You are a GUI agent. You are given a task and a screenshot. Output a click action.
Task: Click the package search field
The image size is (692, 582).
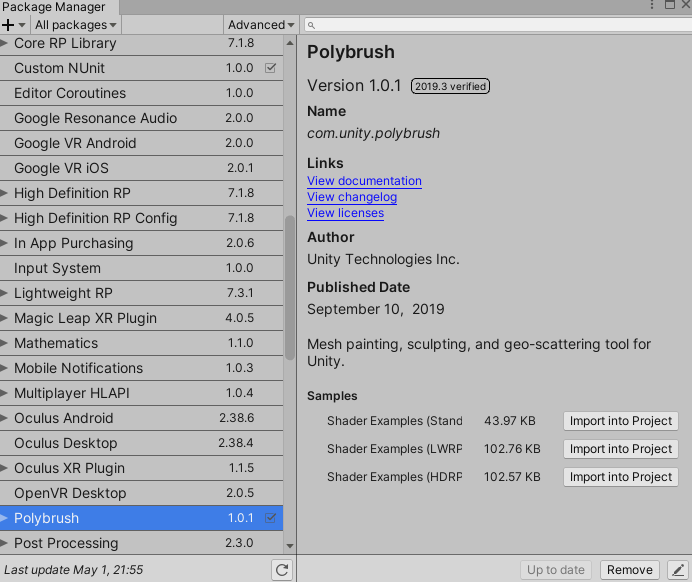[x=498, y=25]
